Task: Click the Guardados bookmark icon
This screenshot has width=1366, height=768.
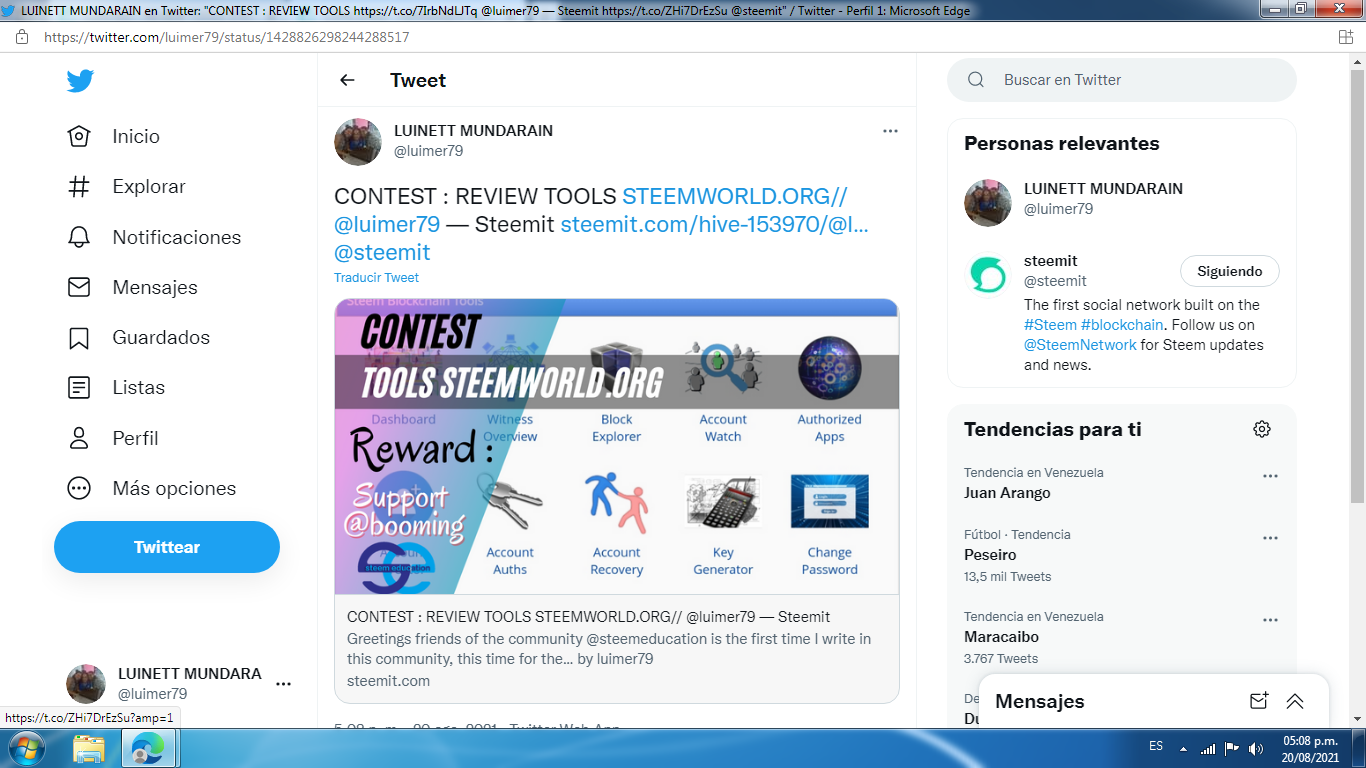Action: 79,337
